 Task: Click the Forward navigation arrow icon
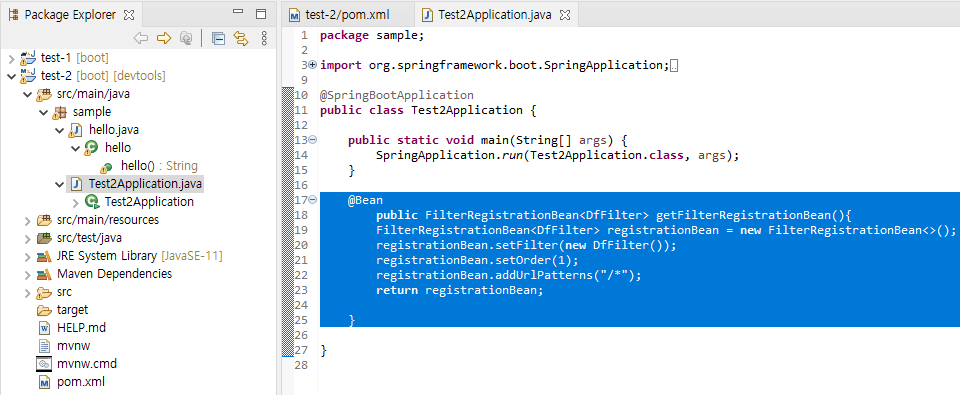[x=163, y=39]
